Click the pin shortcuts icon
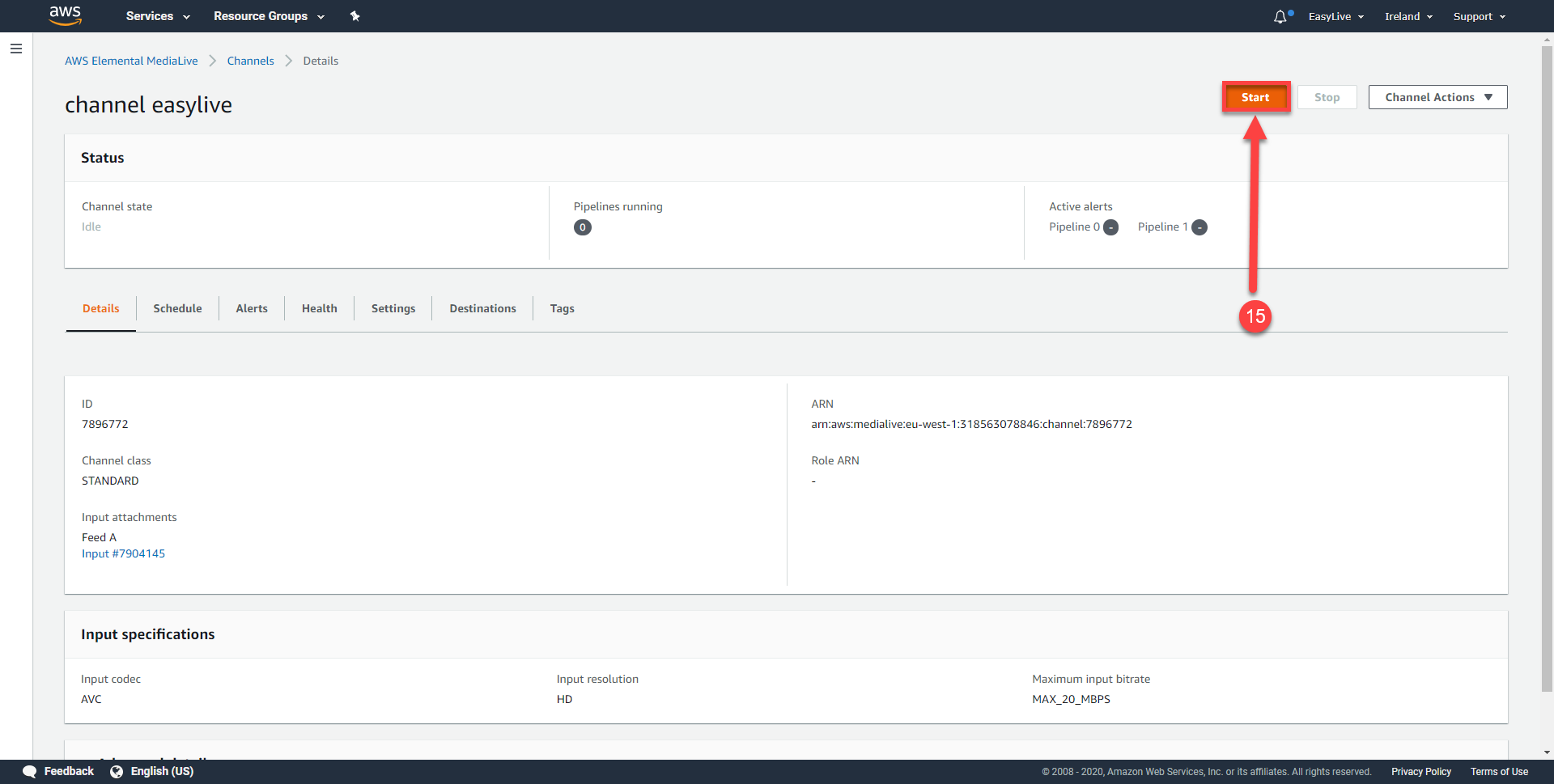 [355, 16]
